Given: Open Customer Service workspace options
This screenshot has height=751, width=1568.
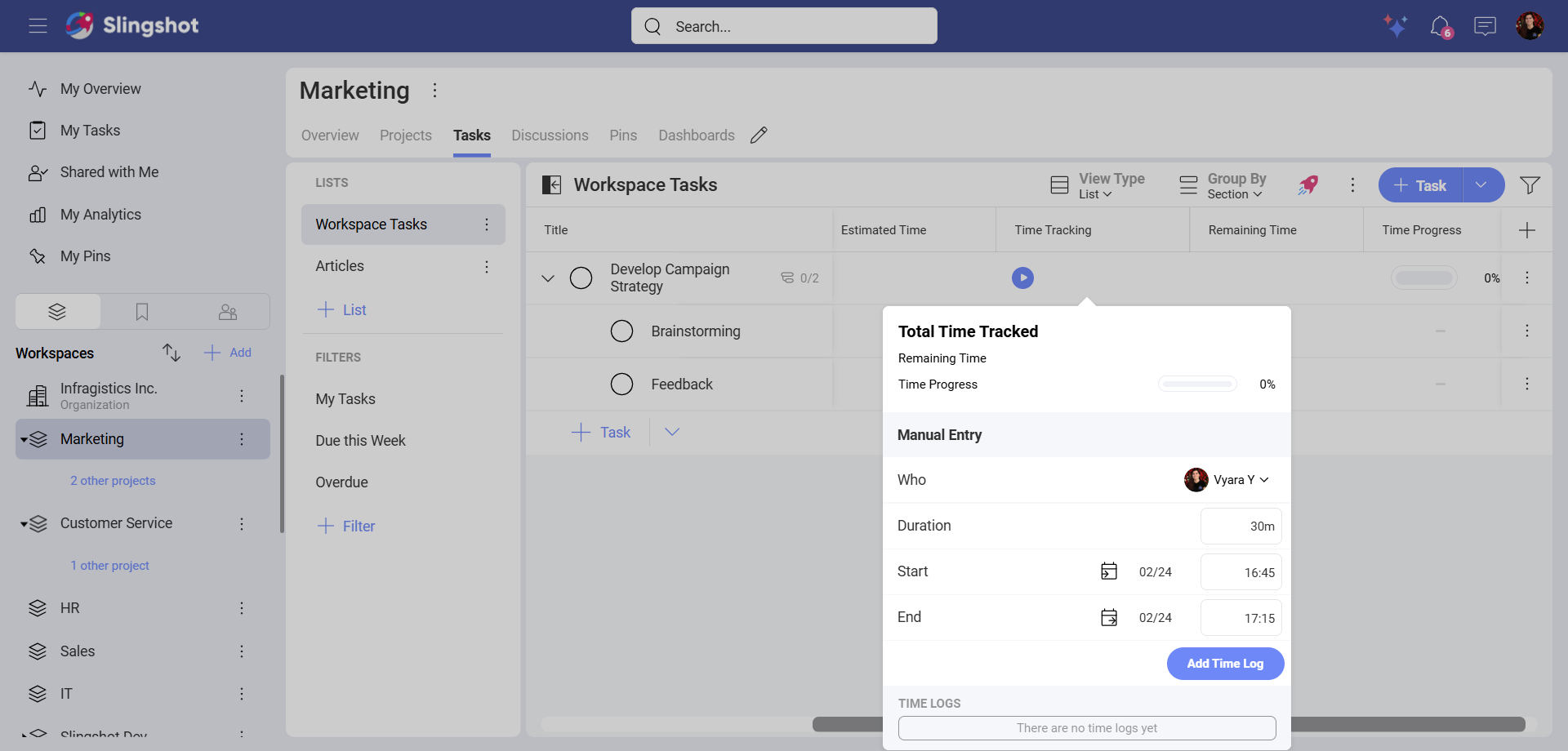Looking at the screenshot, I should coord(242,524).
